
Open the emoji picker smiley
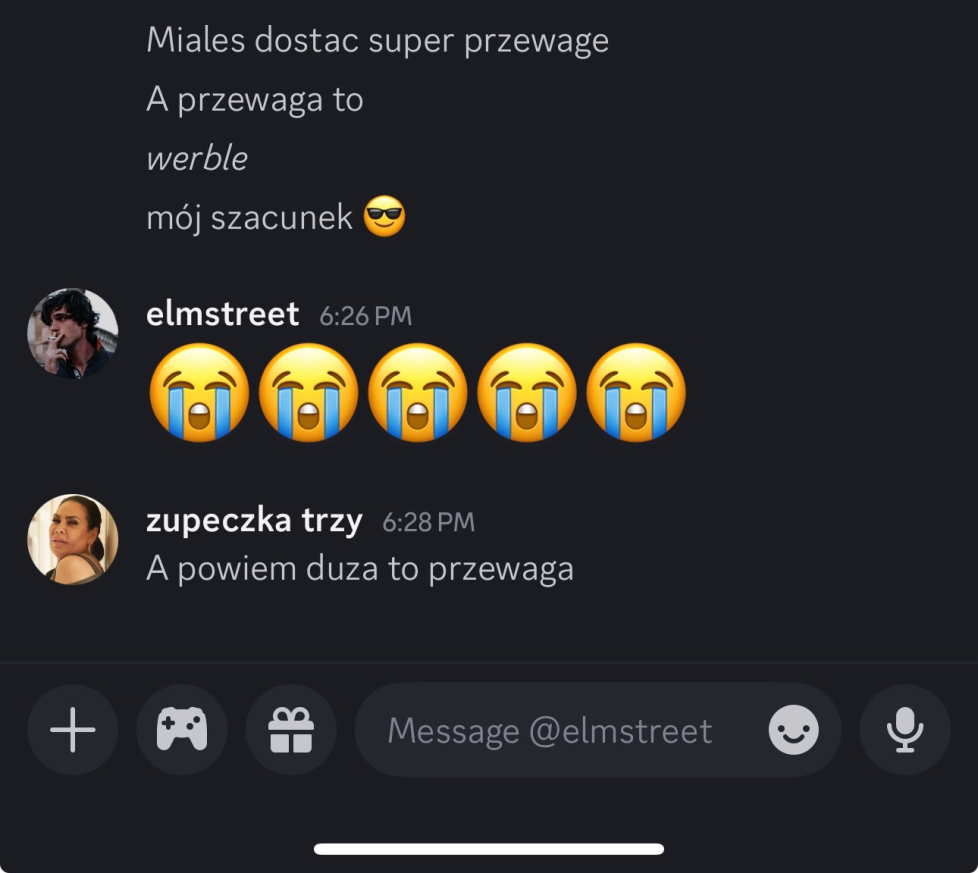(x=793, y=731)
